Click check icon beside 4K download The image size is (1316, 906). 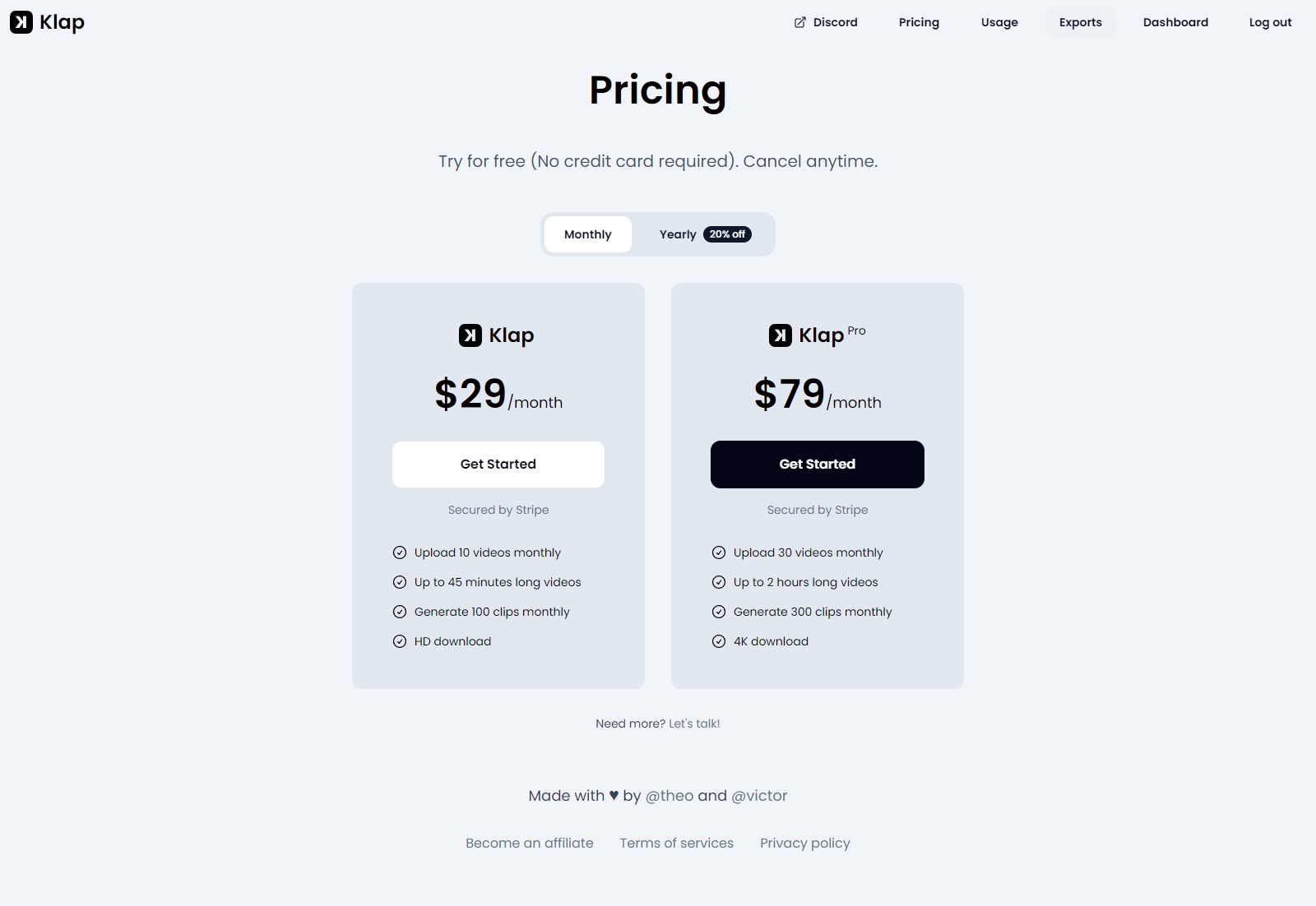tap(719, 641)
